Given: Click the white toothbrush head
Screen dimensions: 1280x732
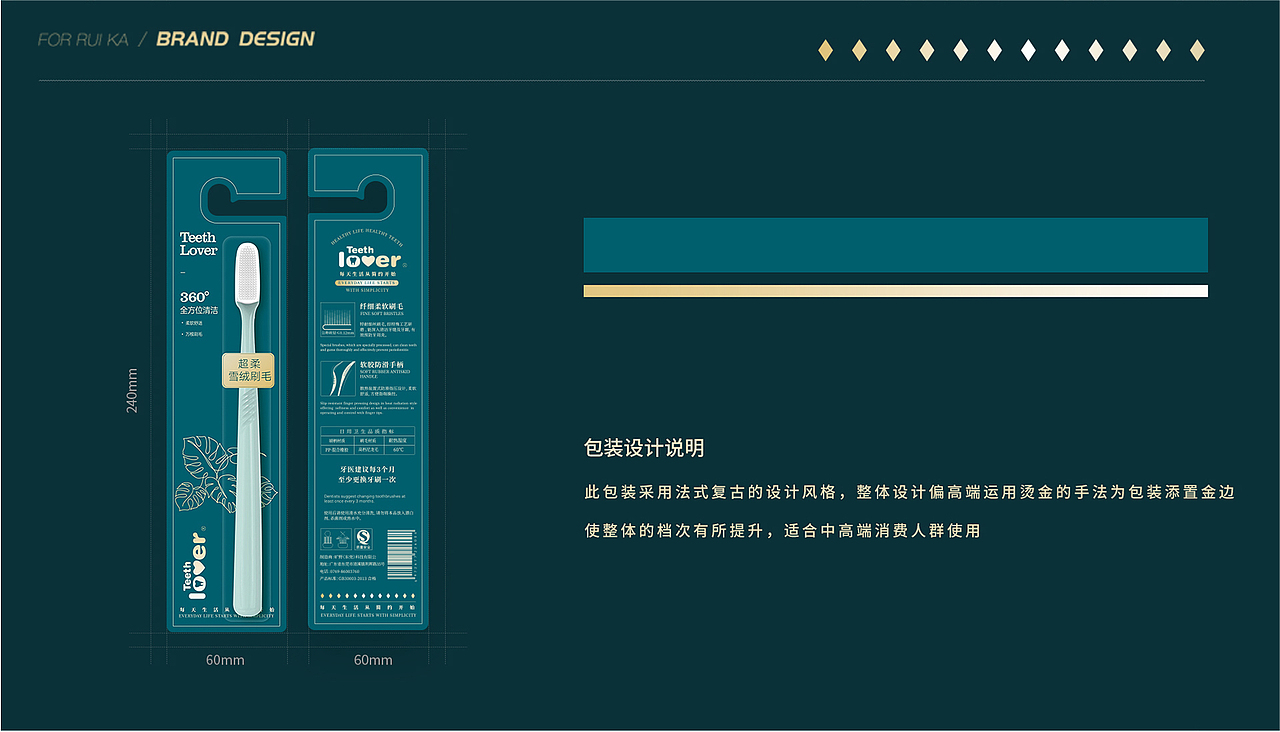Looking at the screenshot, I should [248, 275].
